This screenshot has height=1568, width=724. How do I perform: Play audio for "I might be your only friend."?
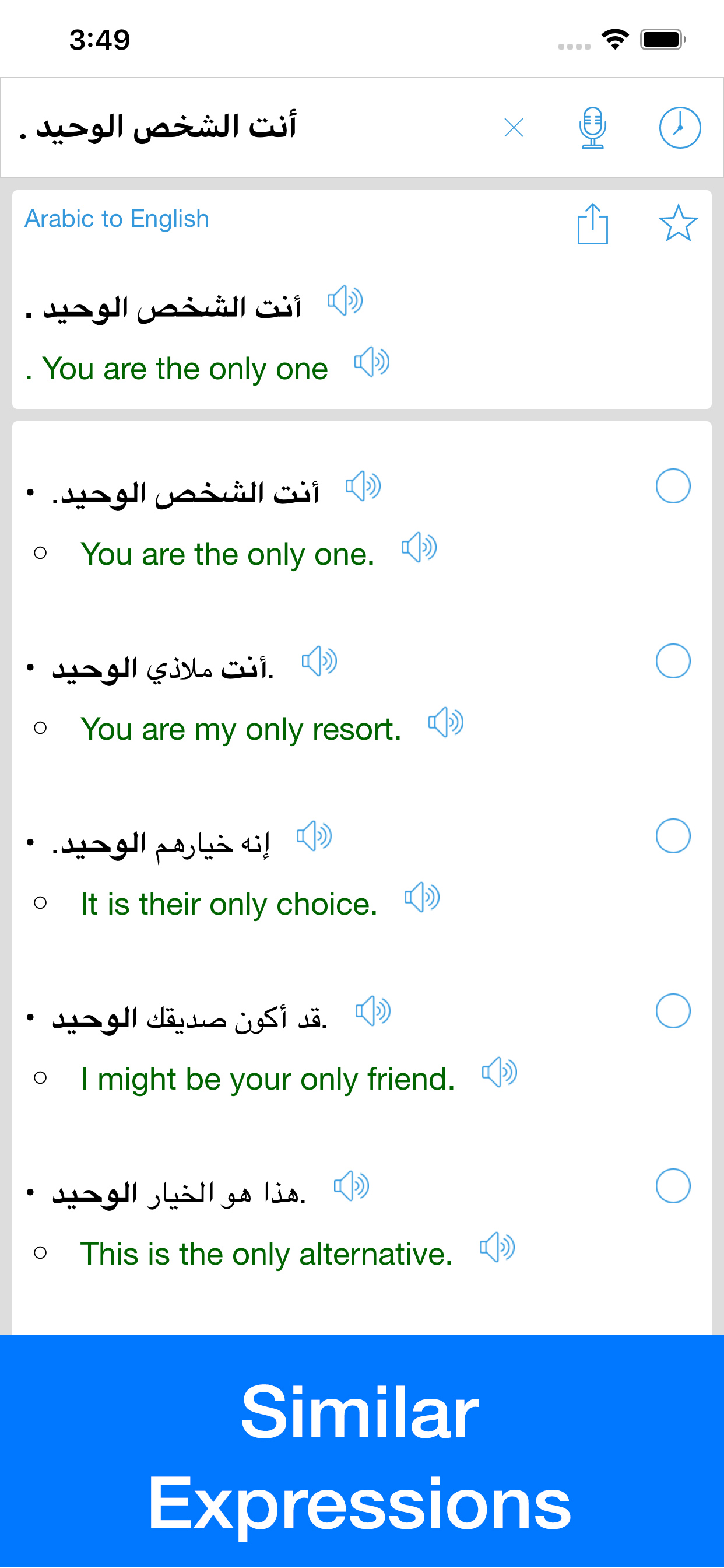pyautogui.click(x=500, y=1073)
